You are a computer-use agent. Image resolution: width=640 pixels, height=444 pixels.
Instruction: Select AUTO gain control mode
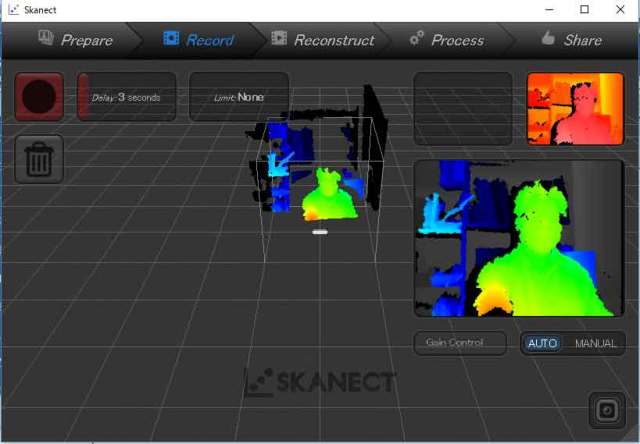[x=542, y=343]
